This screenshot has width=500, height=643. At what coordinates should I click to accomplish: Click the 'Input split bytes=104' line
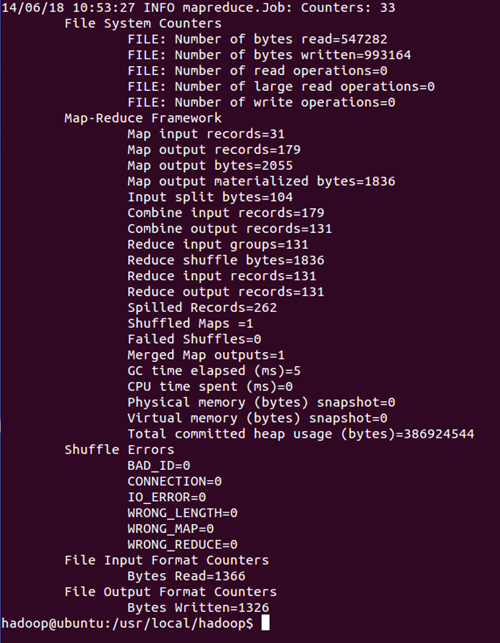point(210,197)
